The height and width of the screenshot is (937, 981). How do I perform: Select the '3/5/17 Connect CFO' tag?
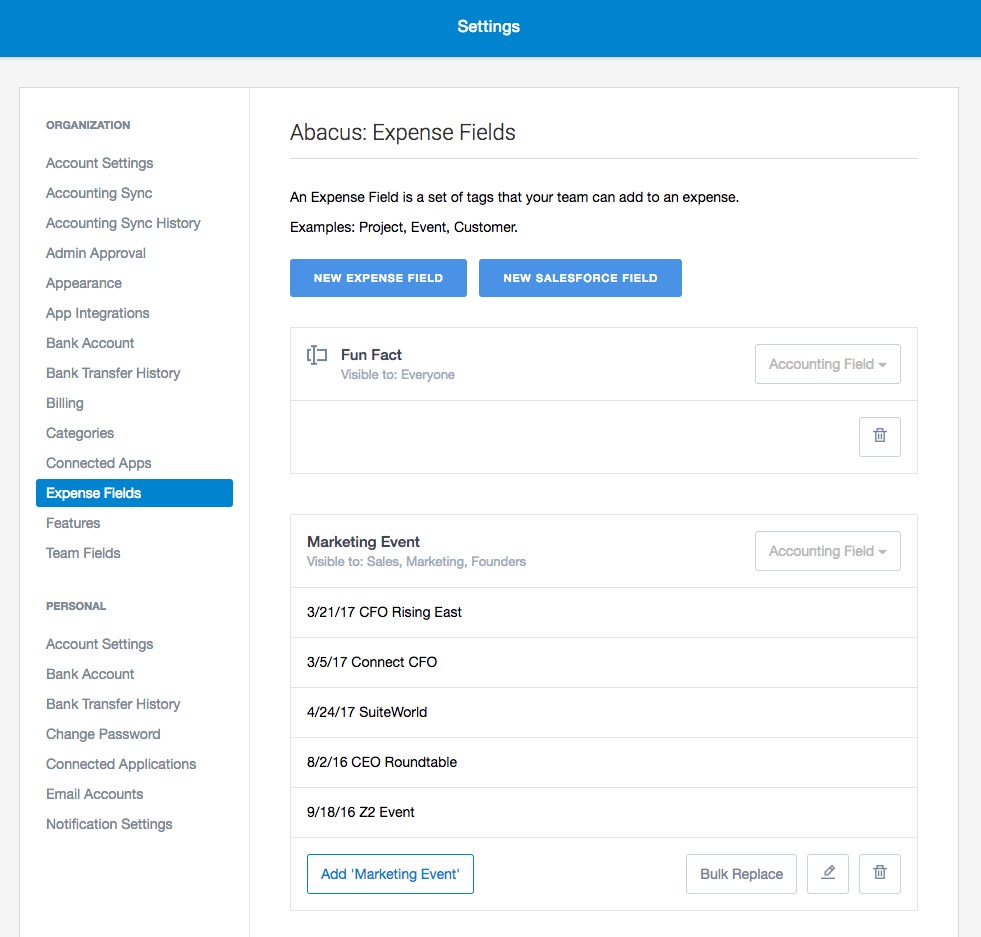pyautogui.click(x=604, y=662)
